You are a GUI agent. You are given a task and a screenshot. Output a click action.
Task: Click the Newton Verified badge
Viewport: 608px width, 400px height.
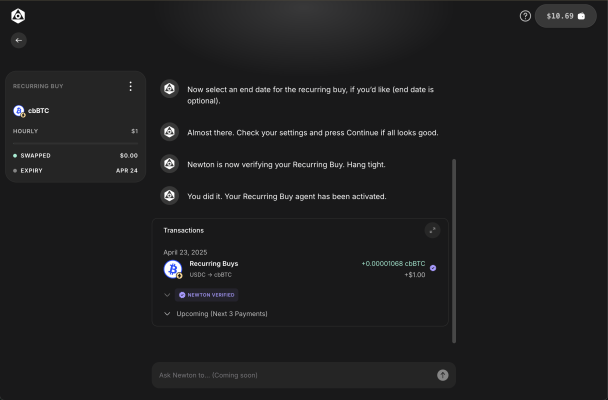click(x=206, y=295)
